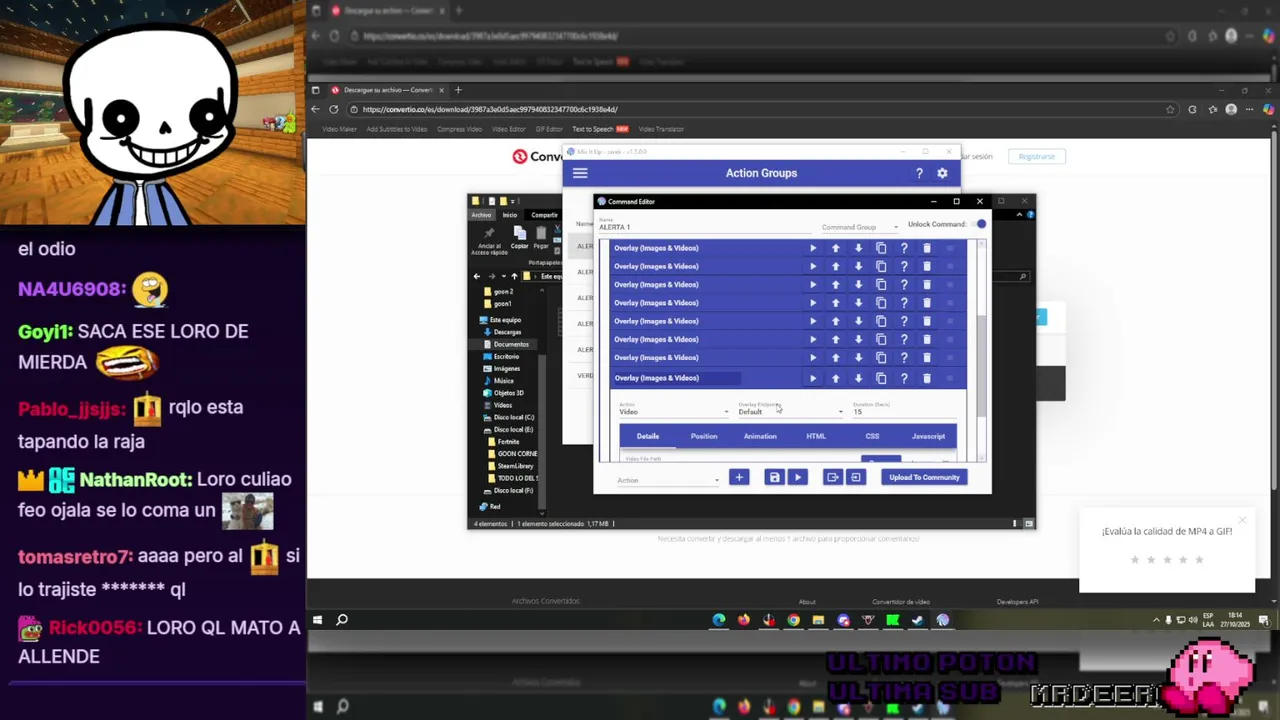
Task: Open a new browser tab
Action: click(458, 90)
